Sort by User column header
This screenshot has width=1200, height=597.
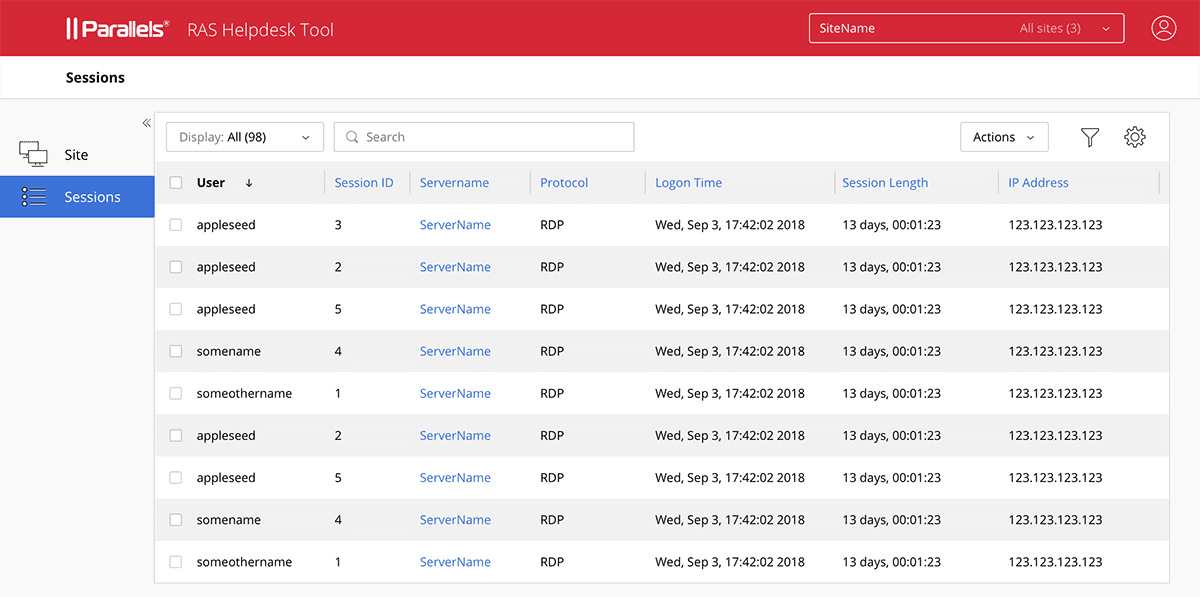(210, 183)
